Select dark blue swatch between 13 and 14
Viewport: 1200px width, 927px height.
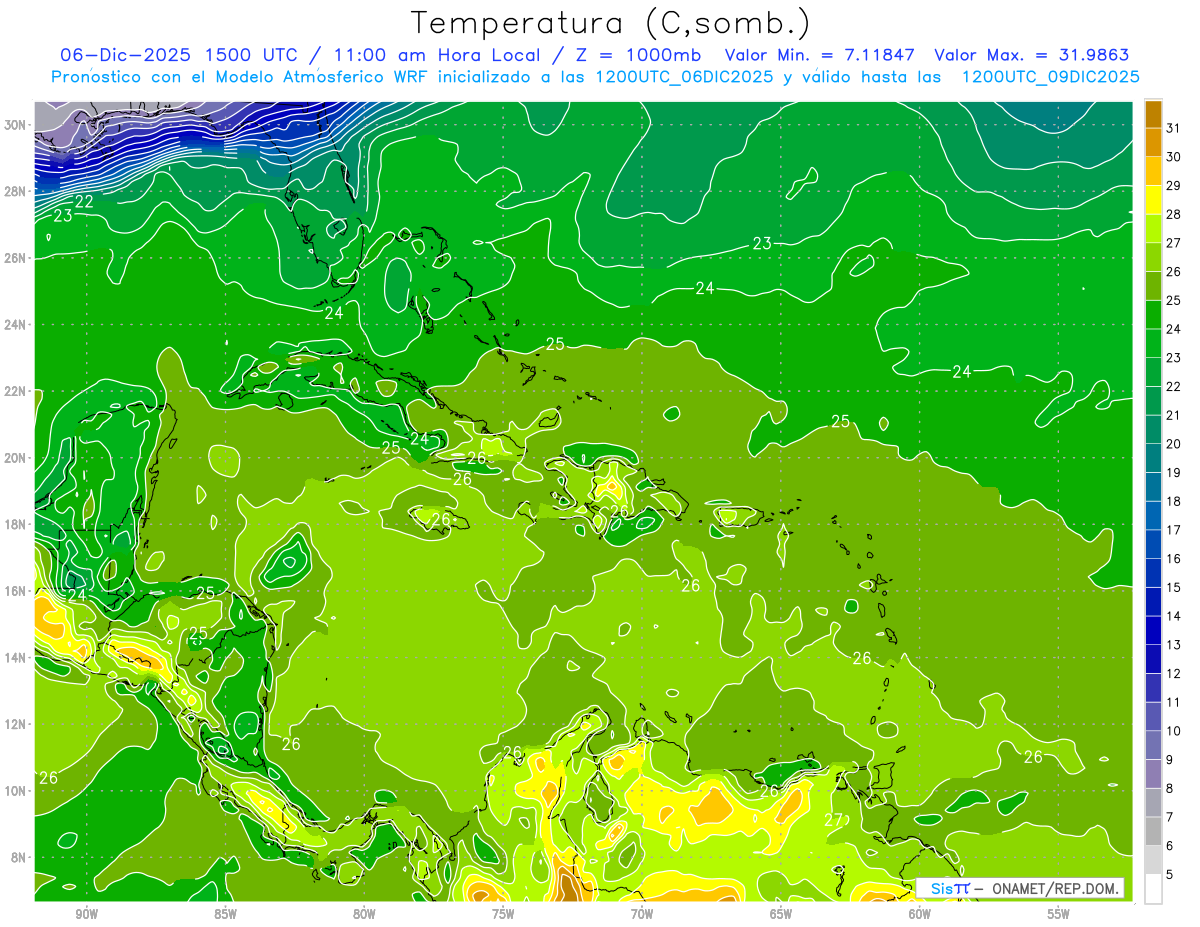coord(1153,630)
